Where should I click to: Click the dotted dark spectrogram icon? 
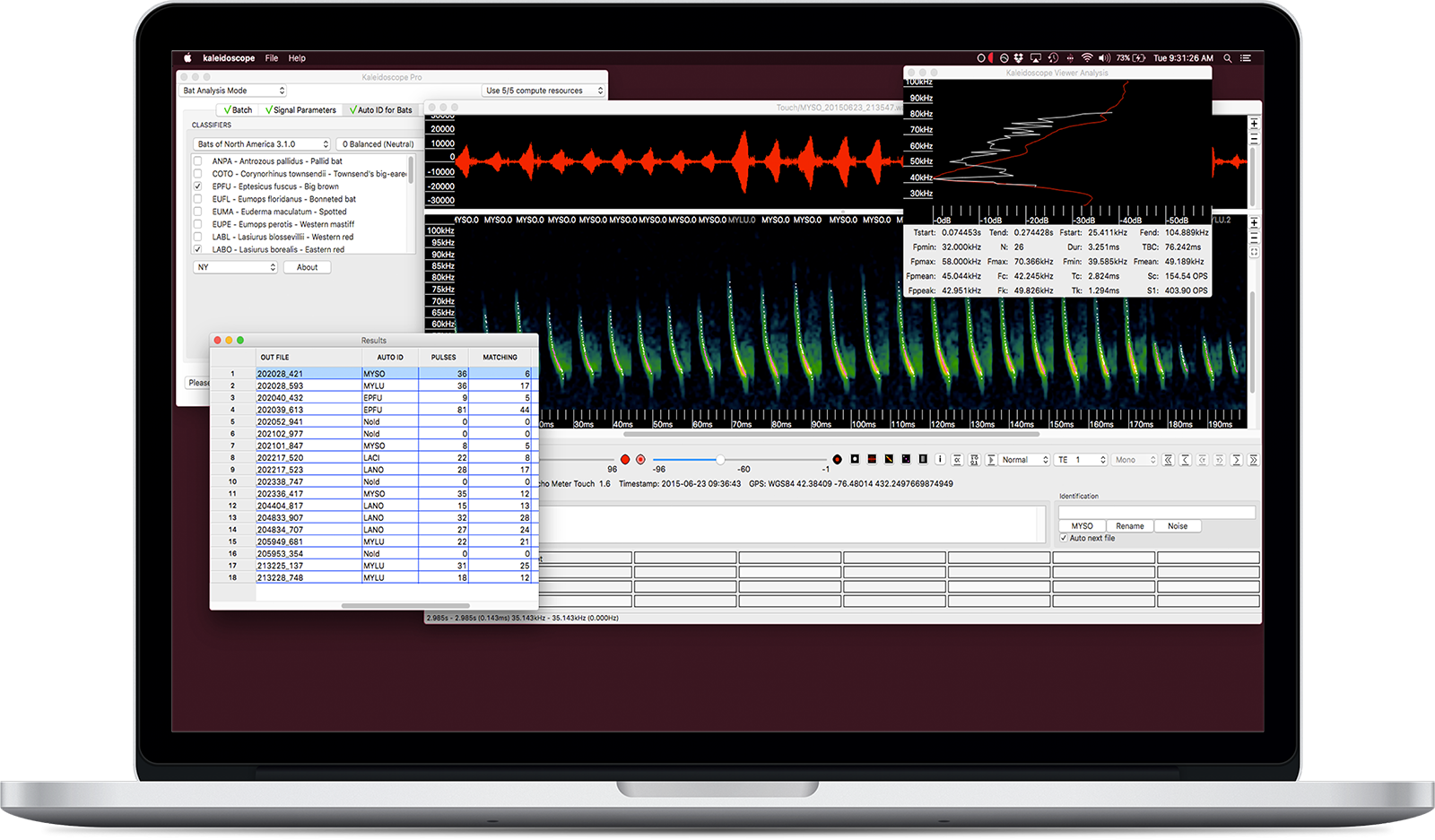(906, 459)
